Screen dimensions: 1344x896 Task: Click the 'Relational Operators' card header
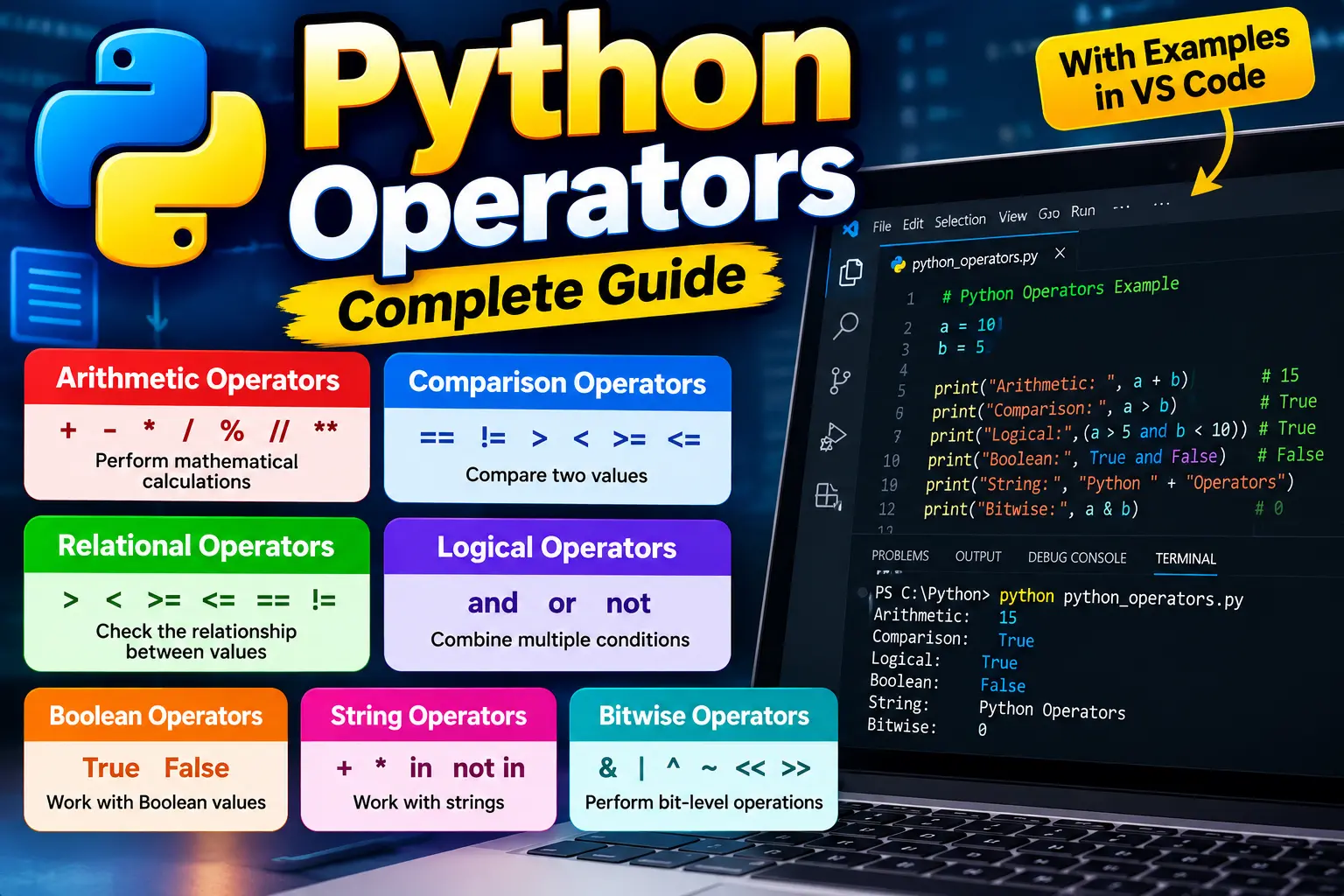click(x=197, y=545)
